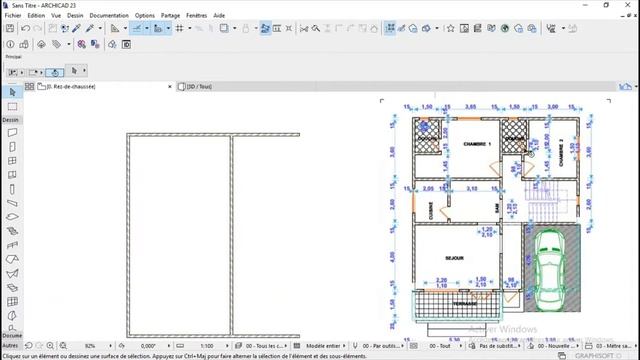Click the tag icon in second toolbar row
The height and width of the screenshot is (360, 640).
click(56, 44)
